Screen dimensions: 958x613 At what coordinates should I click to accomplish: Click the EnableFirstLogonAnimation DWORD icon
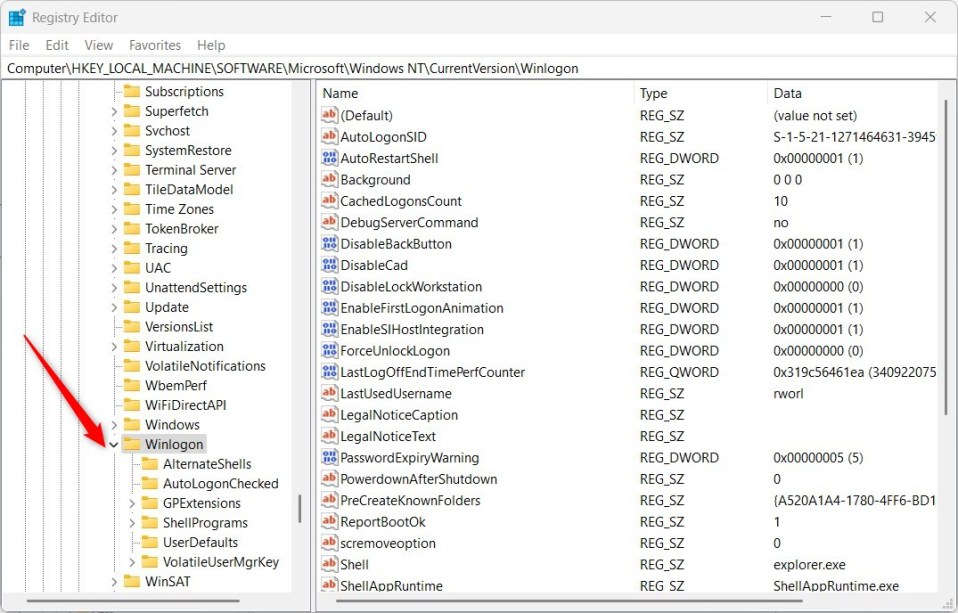point(329,308)
